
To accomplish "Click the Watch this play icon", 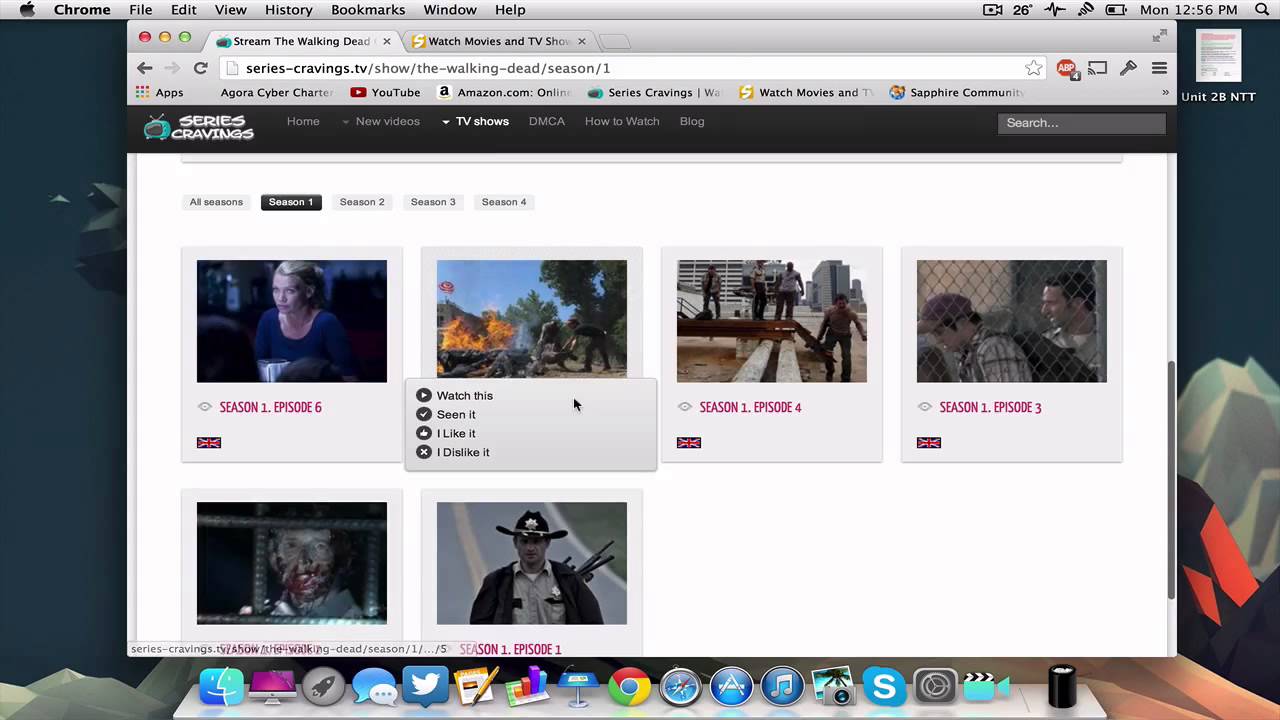I will point(424,395).
